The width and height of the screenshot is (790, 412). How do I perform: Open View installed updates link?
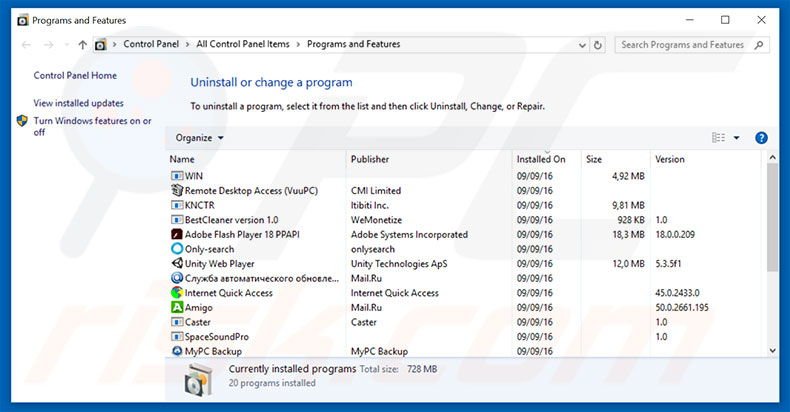78,103
